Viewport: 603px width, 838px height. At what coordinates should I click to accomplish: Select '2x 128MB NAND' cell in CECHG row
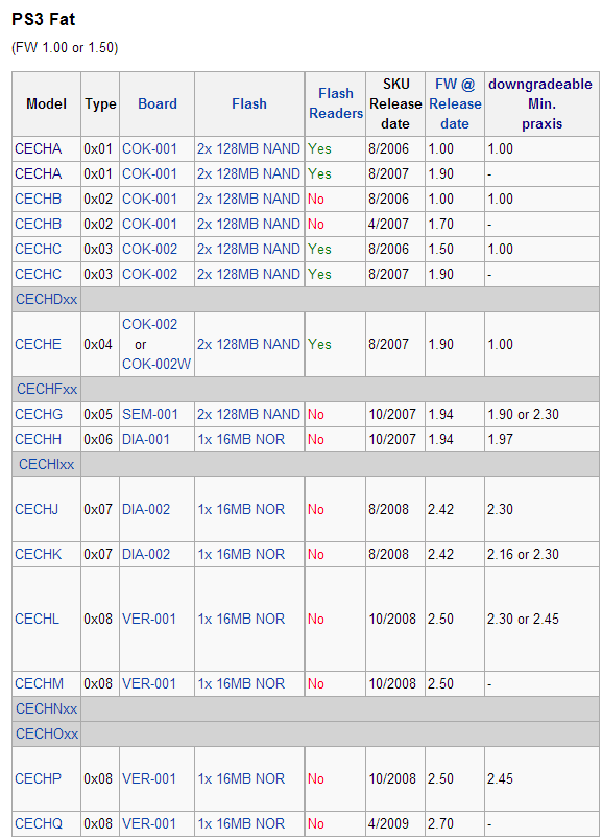coord(248,414)
